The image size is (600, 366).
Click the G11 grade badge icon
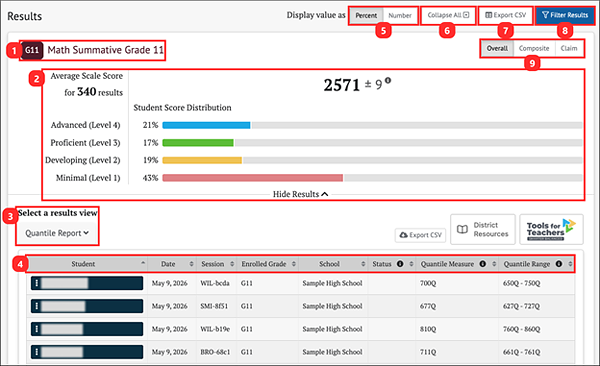[32, 50]
